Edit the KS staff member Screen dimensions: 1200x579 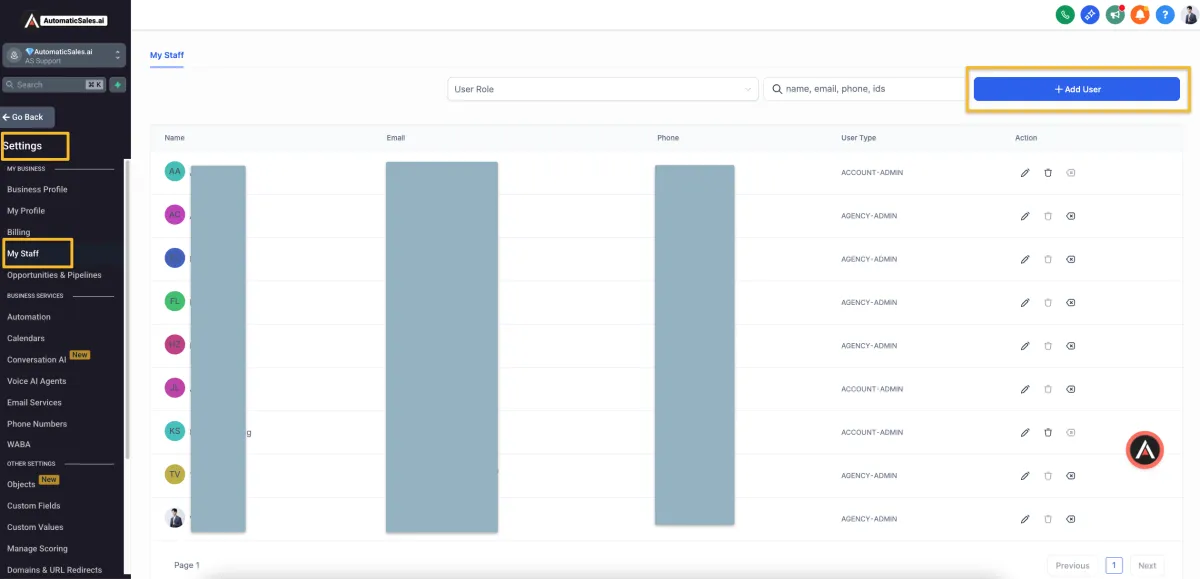pos(1025,432)
